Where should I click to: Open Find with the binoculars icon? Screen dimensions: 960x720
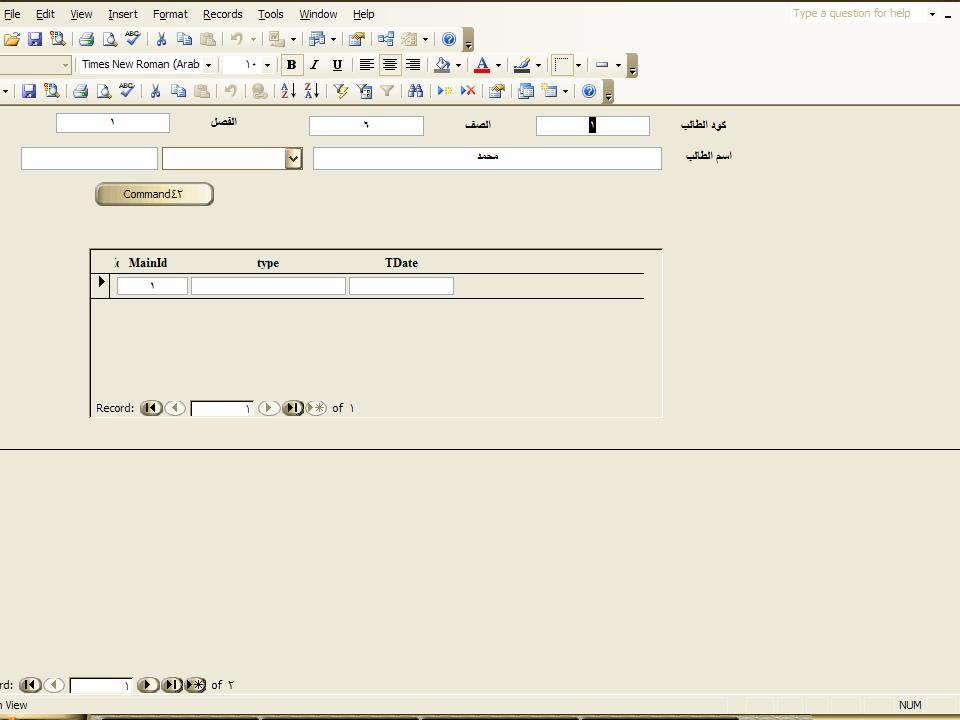[x=416, y=91]
